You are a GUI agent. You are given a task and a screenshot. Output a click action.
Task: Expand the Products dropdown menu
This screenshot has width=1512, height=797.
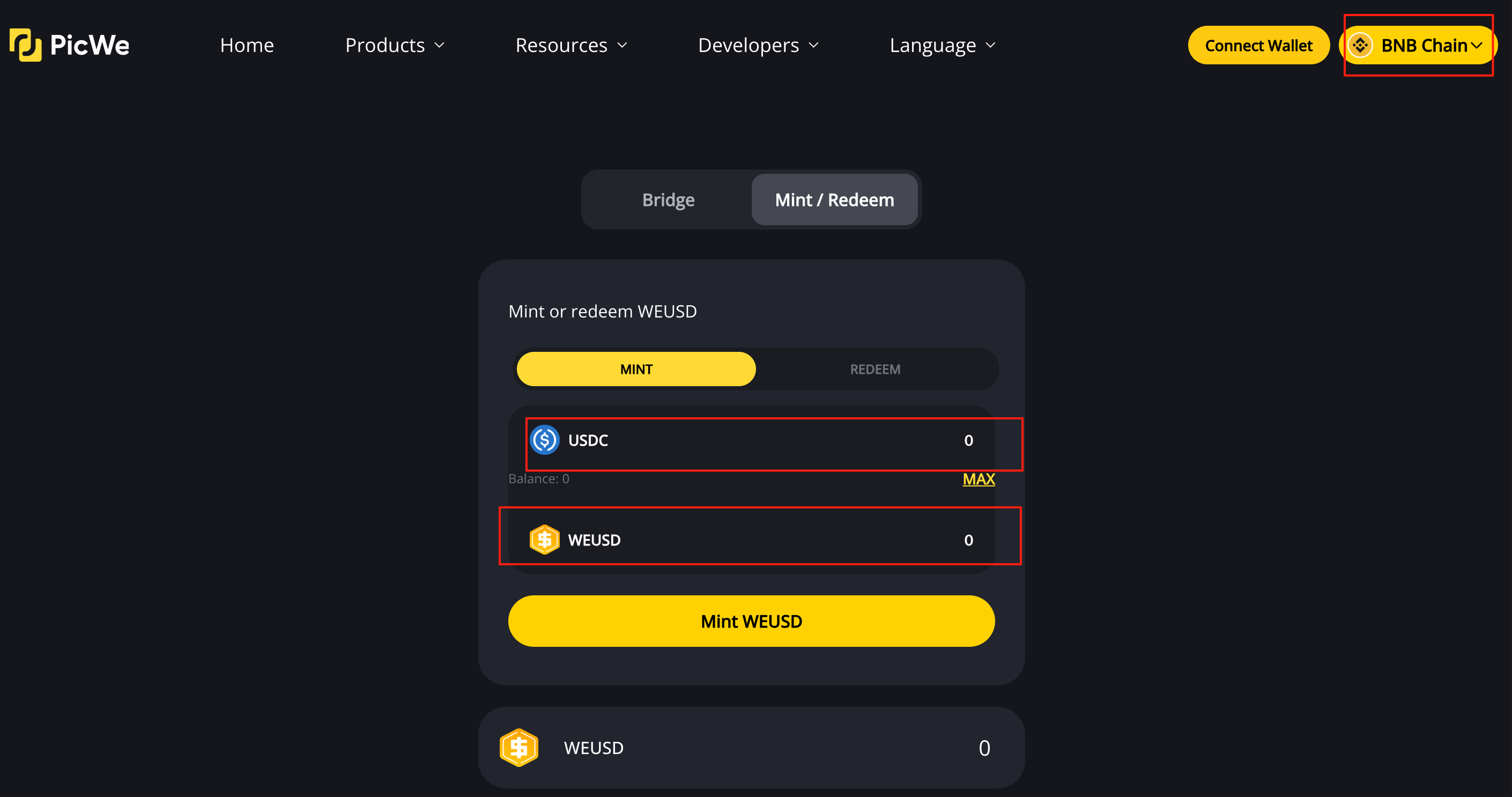coord(395,45)
